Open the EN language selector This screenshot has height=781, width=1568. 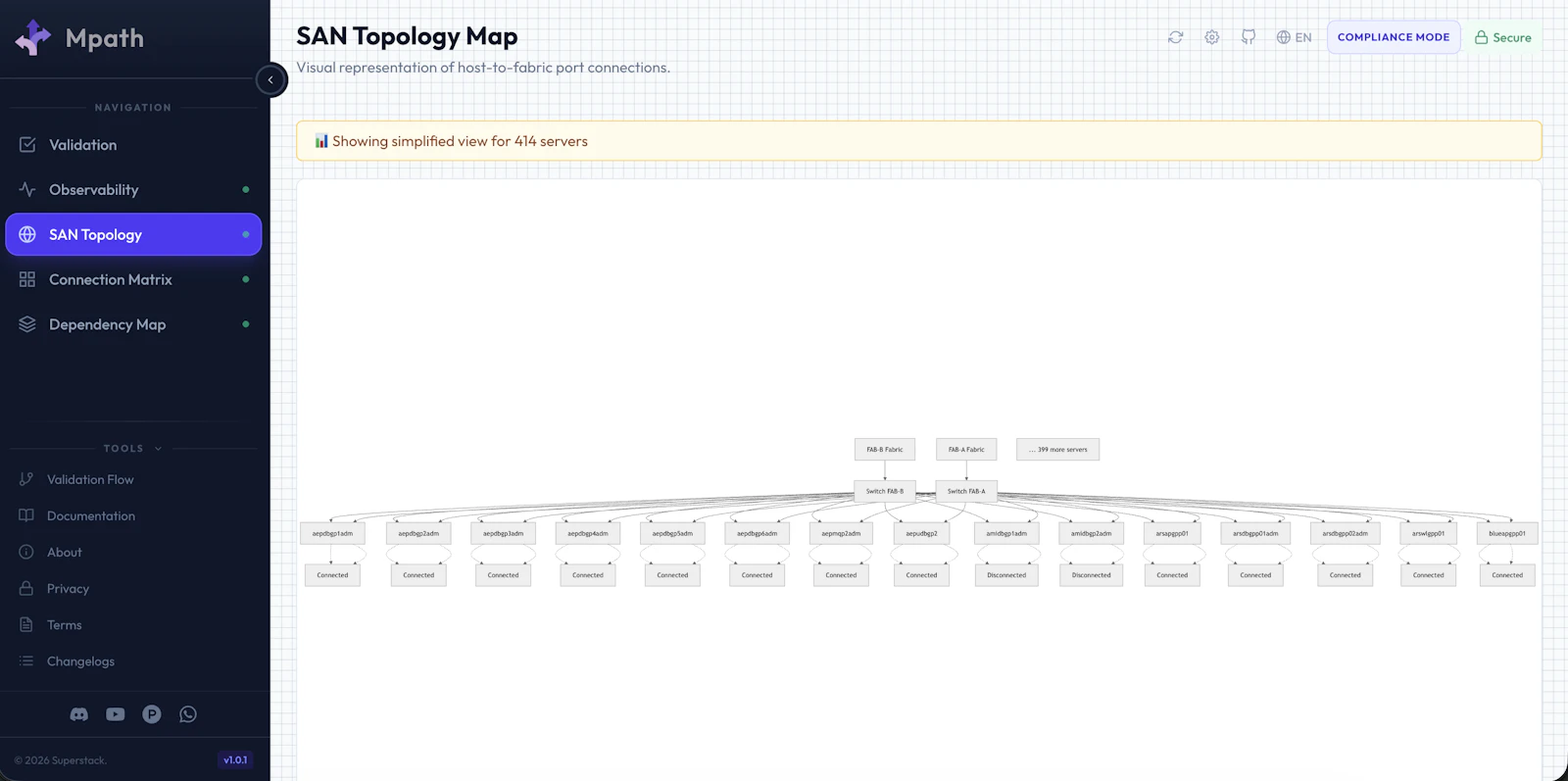(1294, 37)
